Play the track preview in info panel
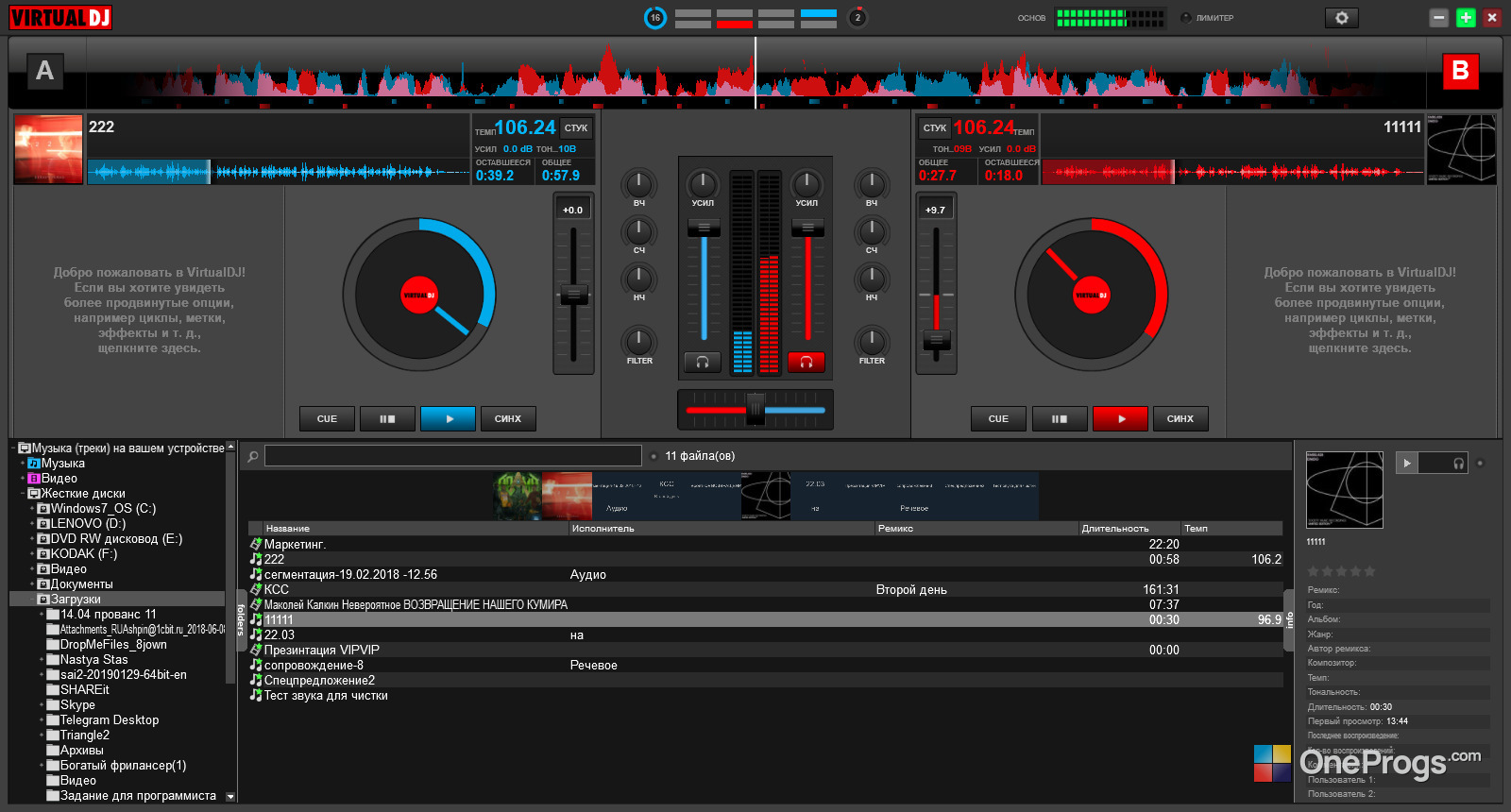The width and height of the screenshot is (1511, 812). (1407, 463)
